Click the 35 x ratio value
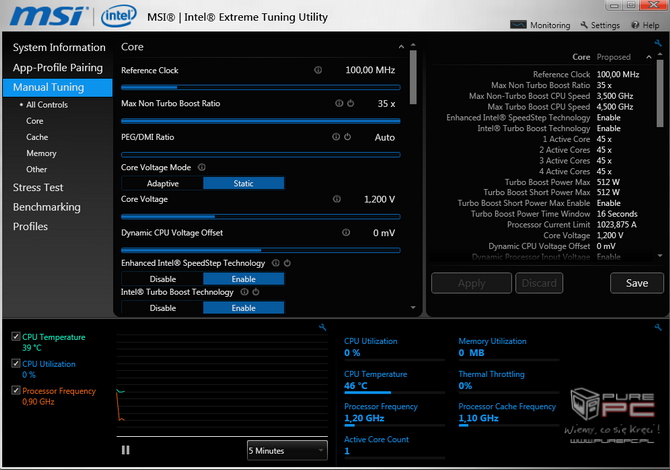 coord(386,103)
